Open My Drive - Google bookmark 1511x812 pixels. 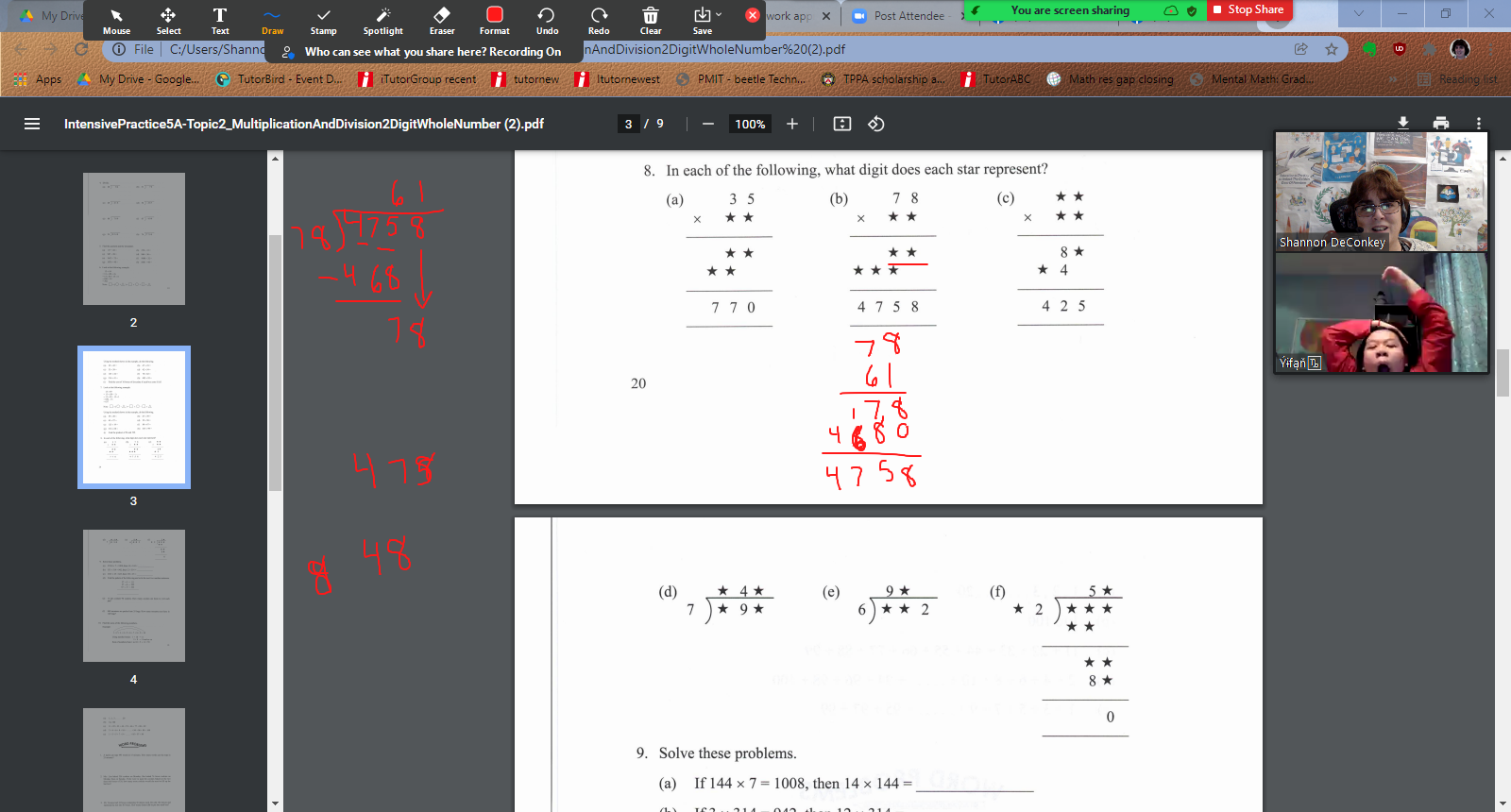tap(138, 79)
